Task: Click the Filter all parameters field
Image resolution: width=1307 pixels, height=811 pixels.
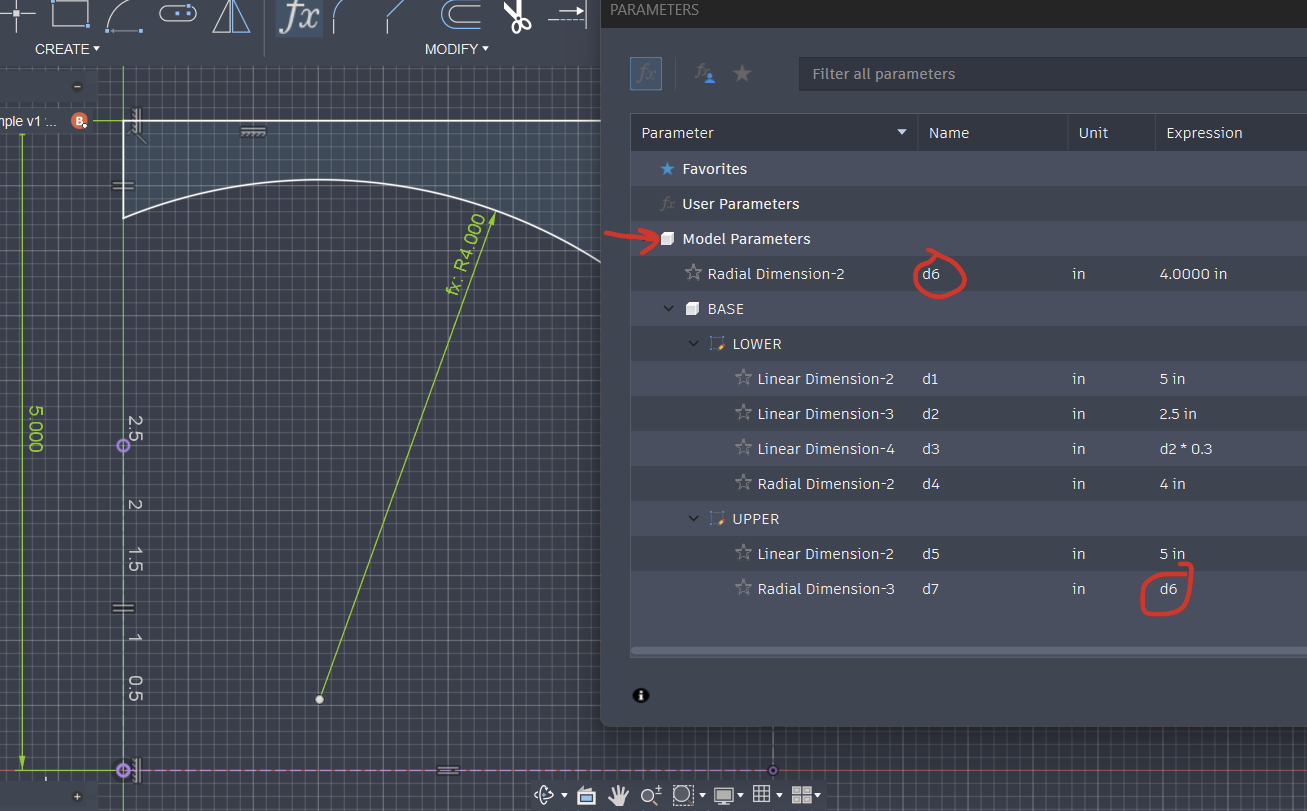Action: click(1052, 74)
